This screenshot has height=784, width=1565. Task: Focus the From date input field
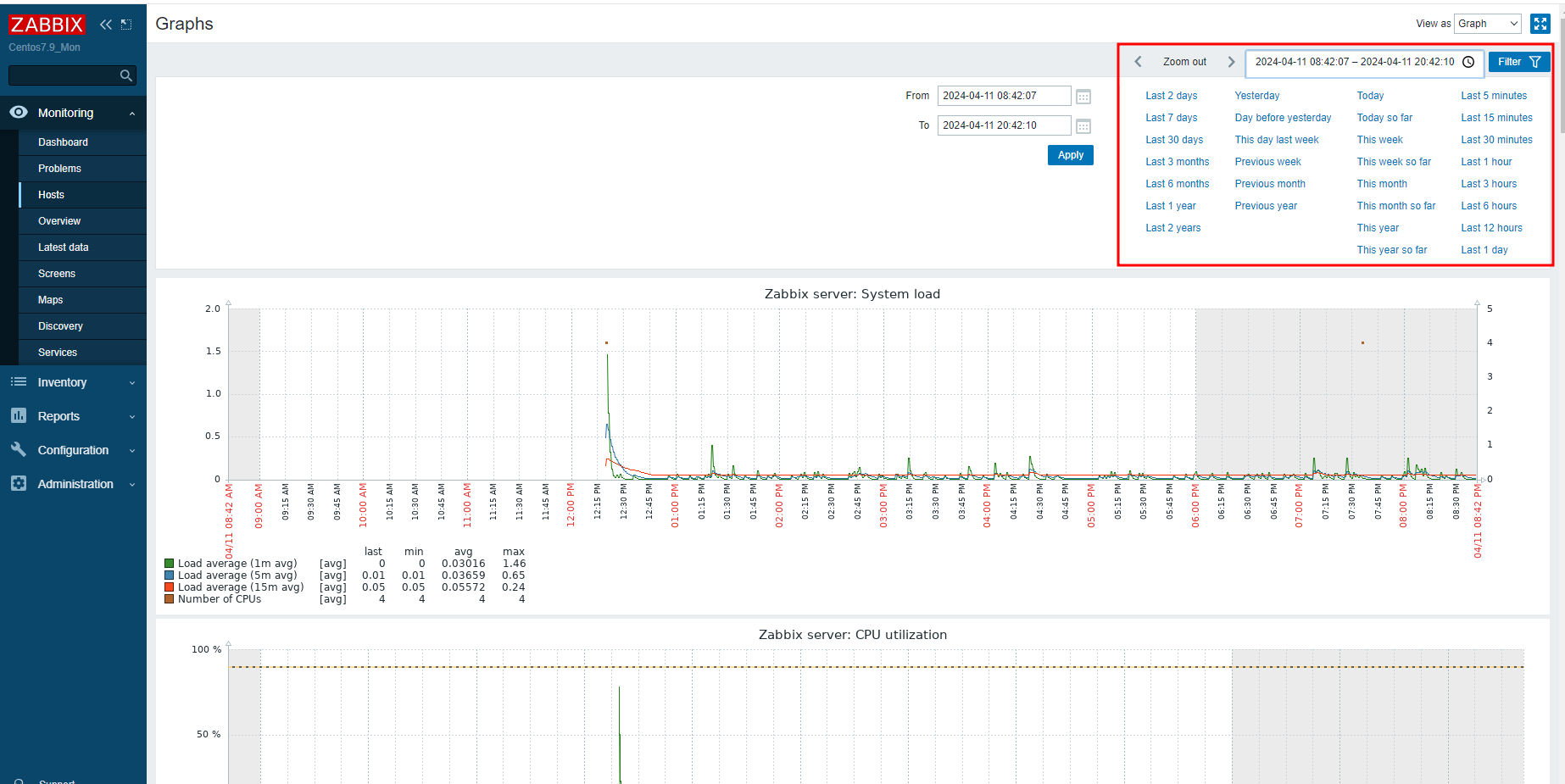[1004, 96]
